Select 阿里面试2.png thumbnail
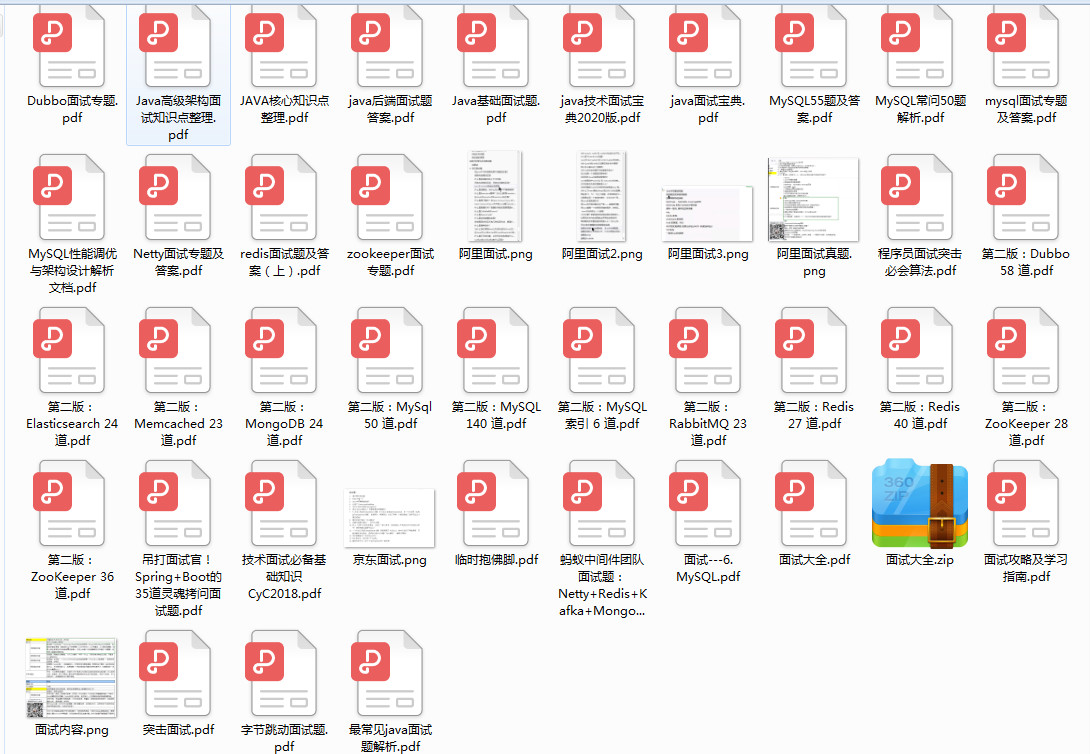The image size is (1090, 754). click(602, 196)
